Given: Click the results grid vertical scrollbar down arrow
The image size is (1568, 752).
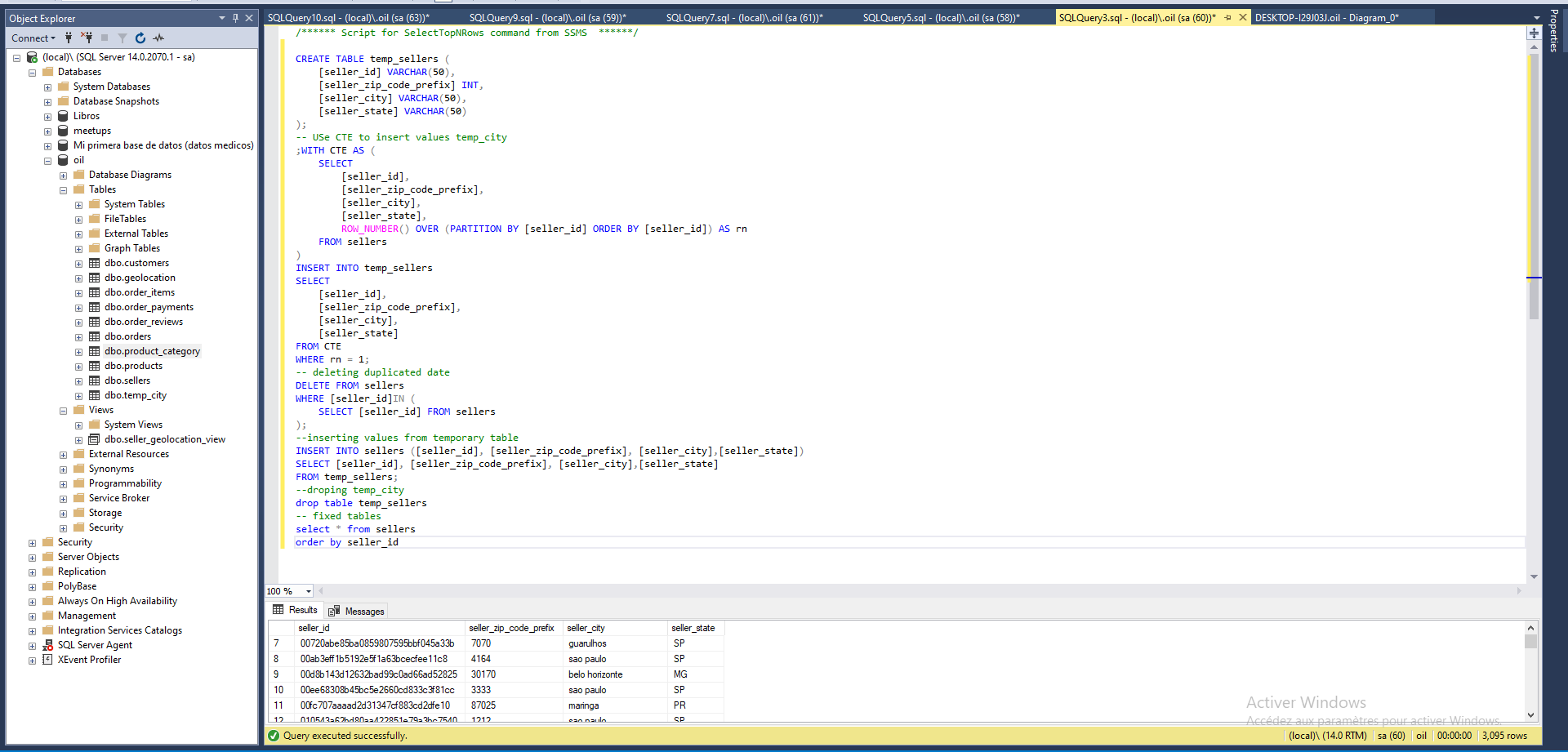Looking at the screenshot, I should 1530,715.
